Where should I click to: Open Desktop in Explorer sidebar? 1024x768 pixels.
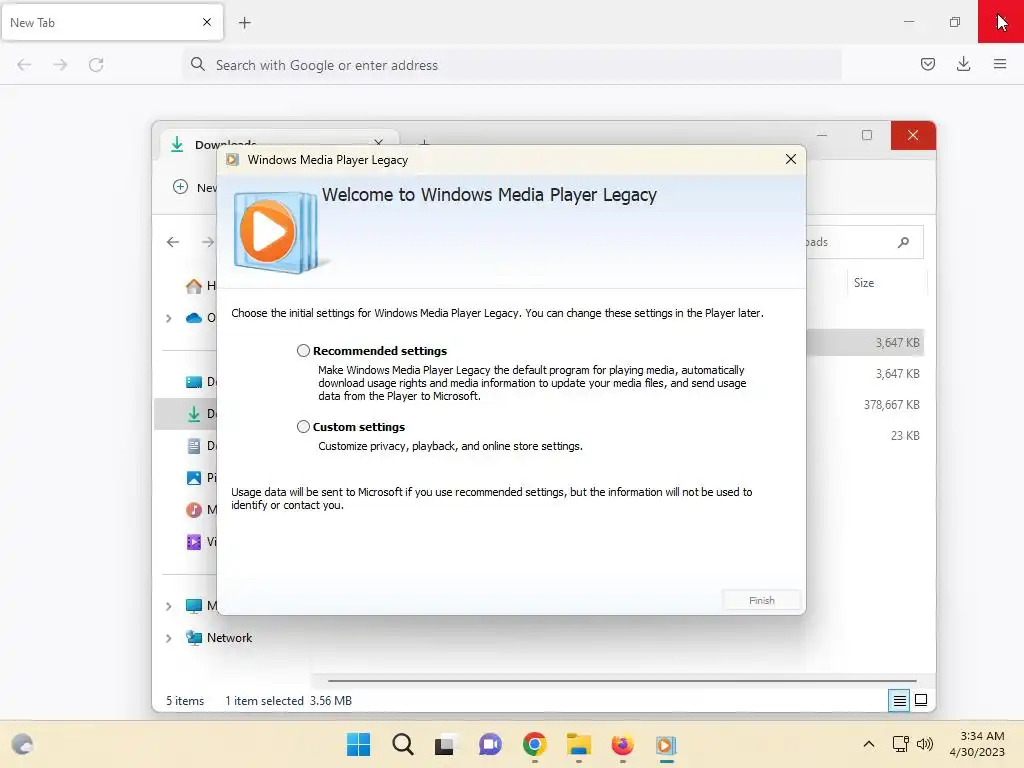pos(200,382)
